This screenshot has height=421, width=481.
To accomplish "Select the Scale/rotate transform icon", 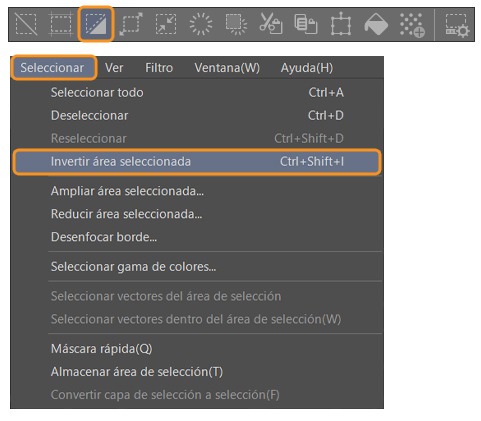I will click(341, 24).
